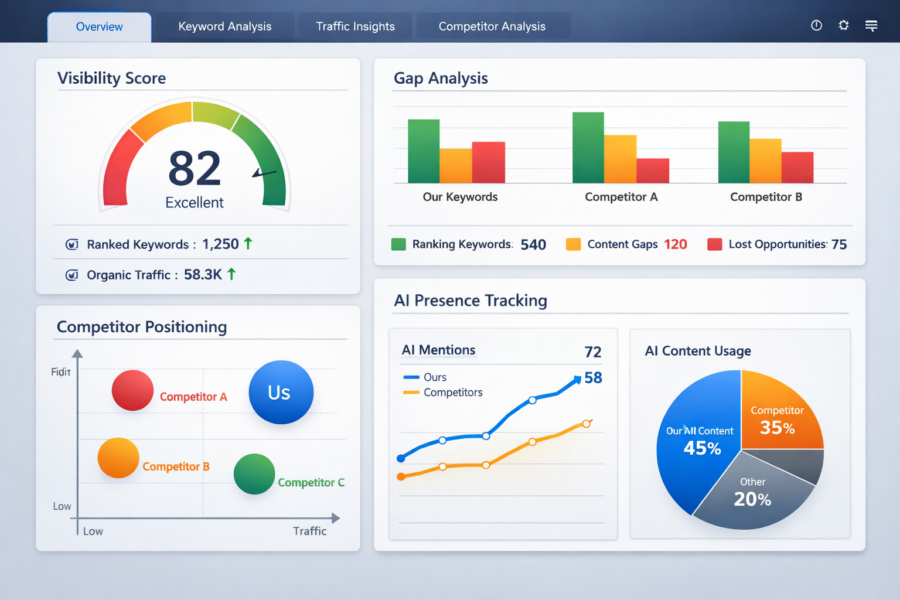Click the Competitor A chart axis label
Image resolution: width=900 pixels, height=600 pixels.
621,197
